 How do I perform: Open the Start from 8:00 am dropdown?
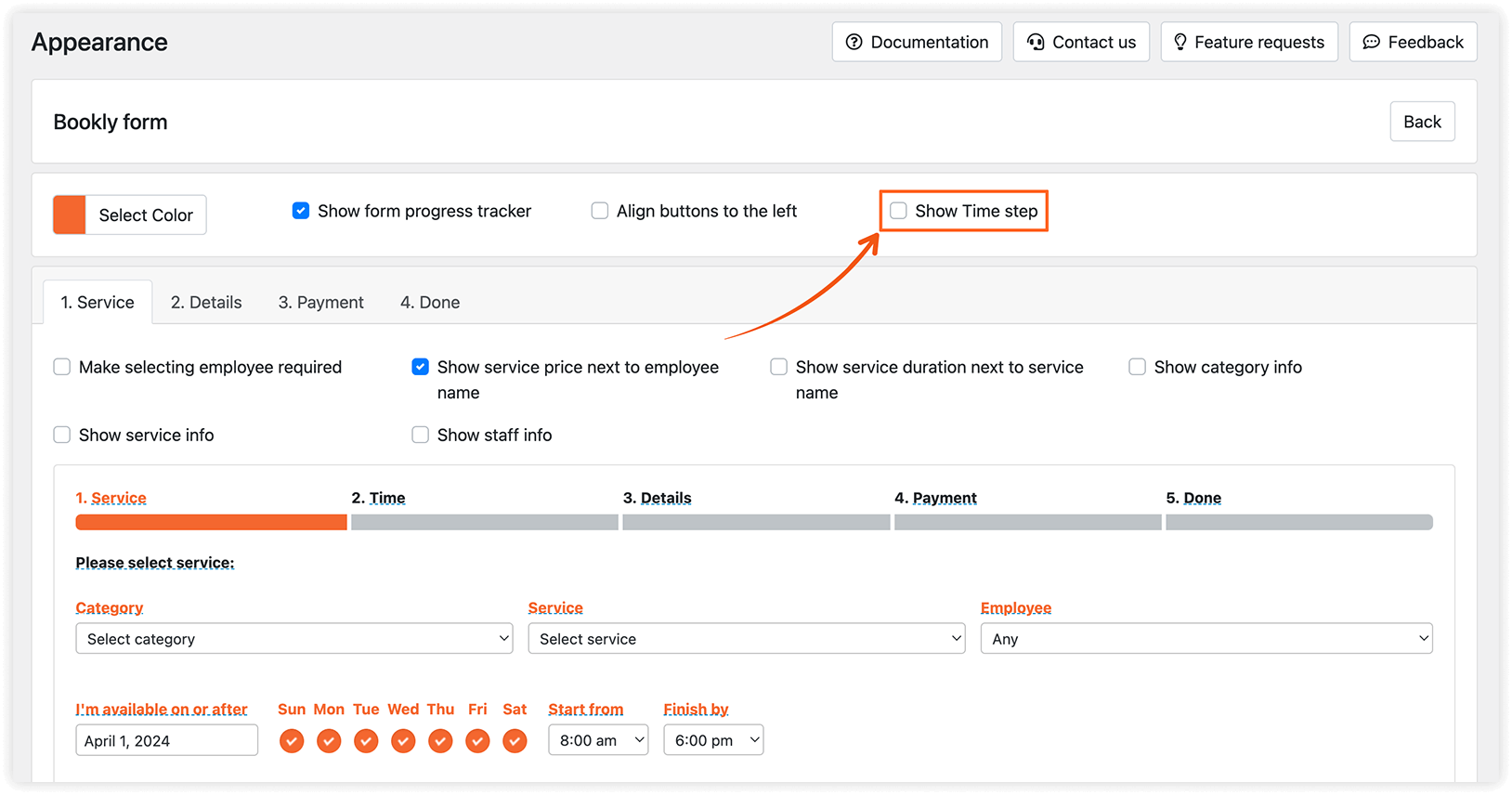tap(598, 740)
